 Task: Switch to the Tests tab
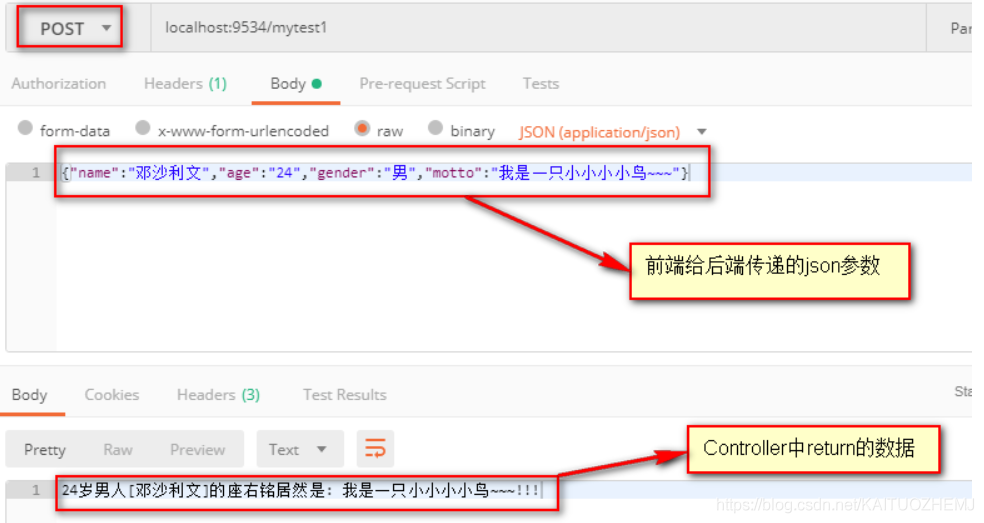pos(541,84)
